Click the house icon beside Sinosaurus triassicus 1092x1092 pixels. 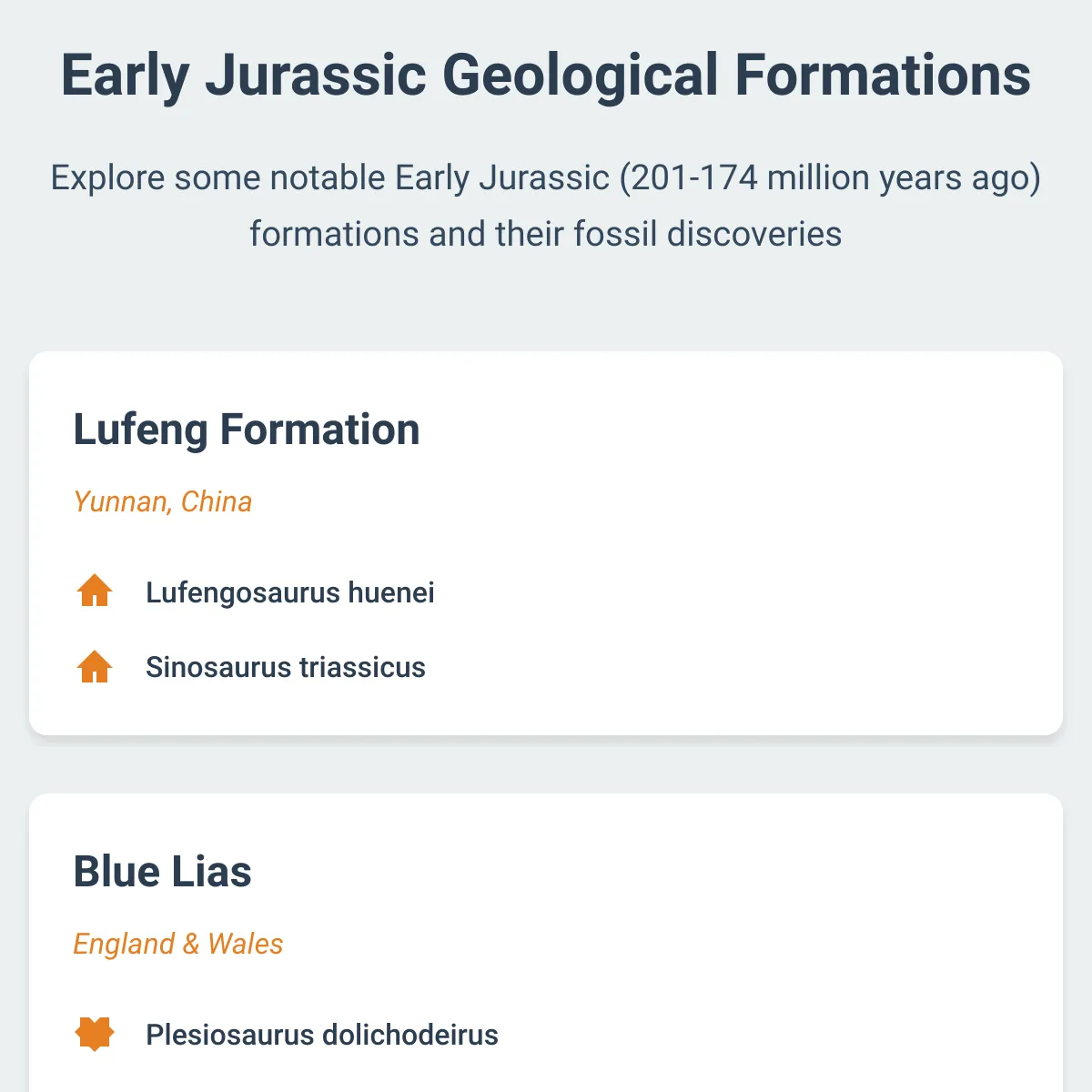(95, 666)
